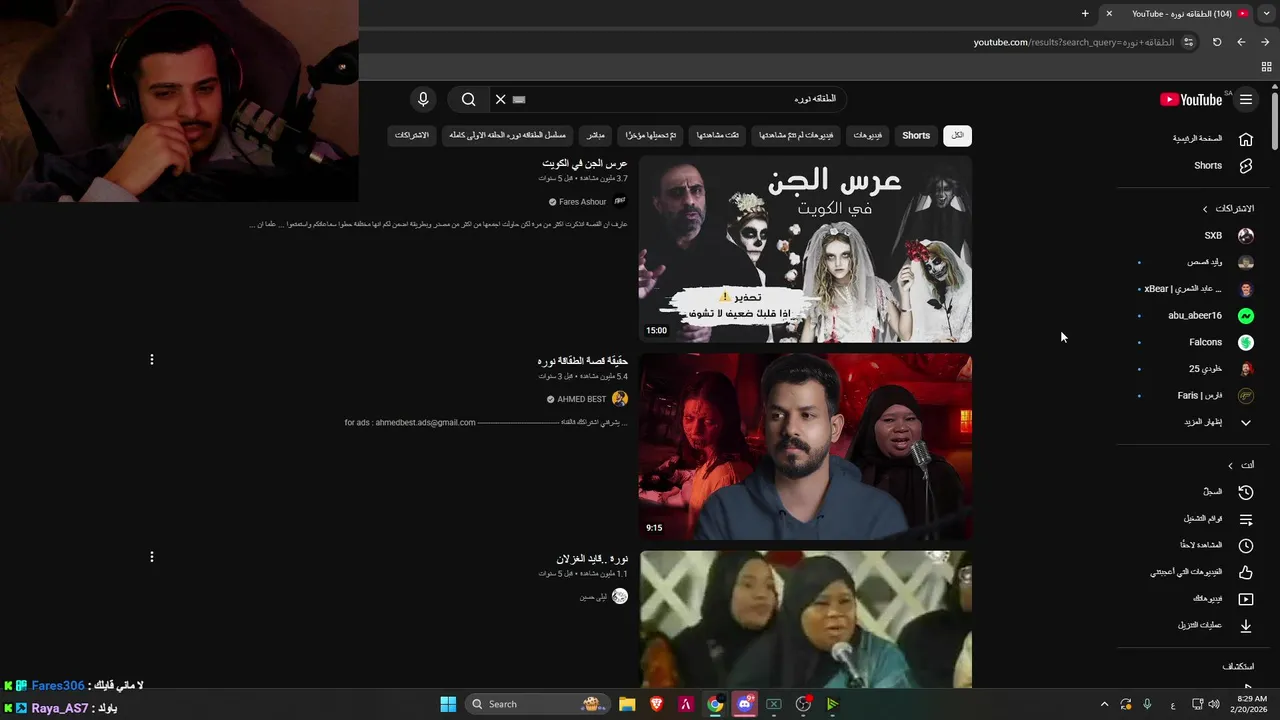The height and width of the screenshot is (720, 1280).
Task: Open SXB channel subscription
Action: click(1212, 236)
